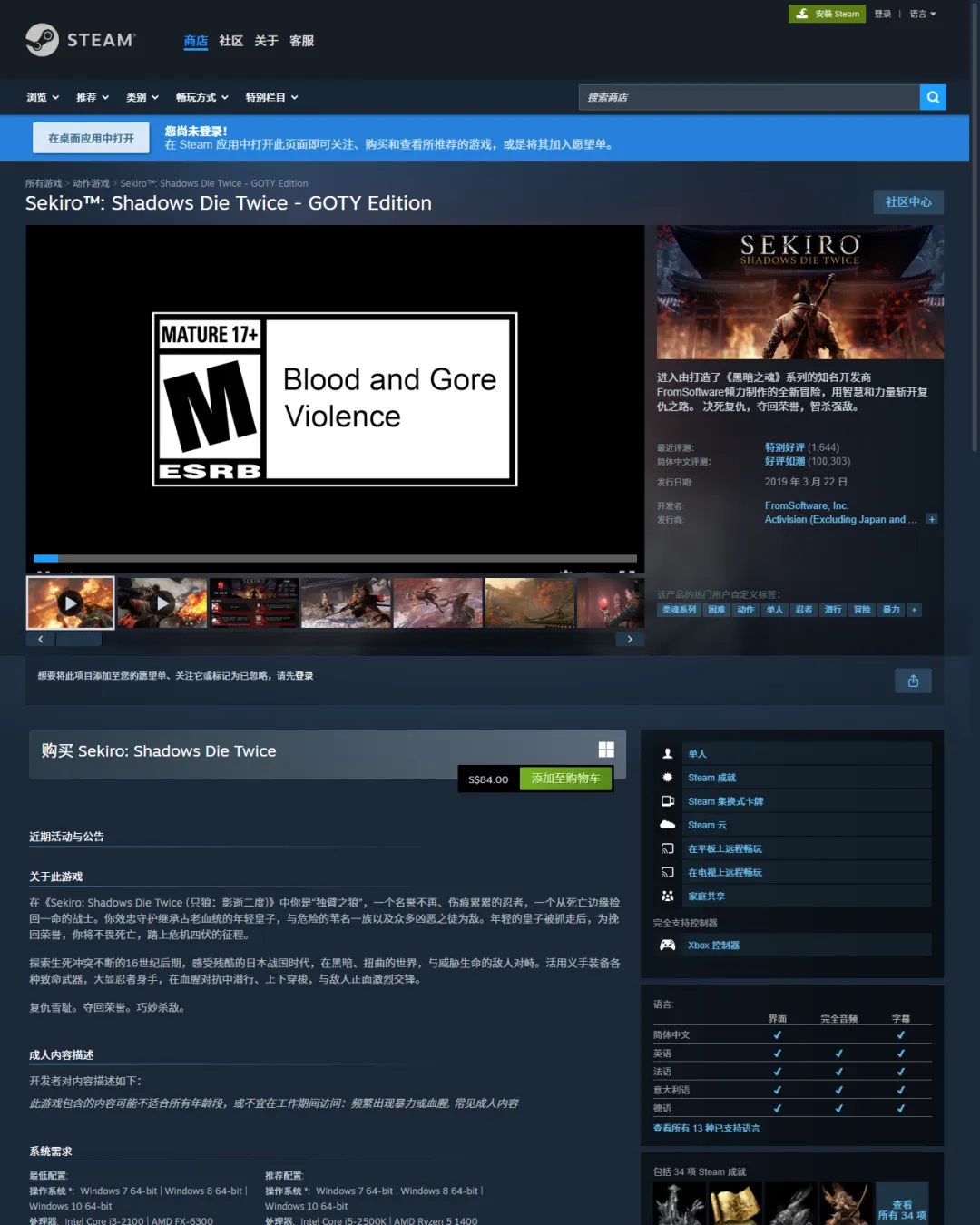This screenshot has height=1225, width=980.
Task: Click the 社区中心 community hub button
Action: point(908,201)
